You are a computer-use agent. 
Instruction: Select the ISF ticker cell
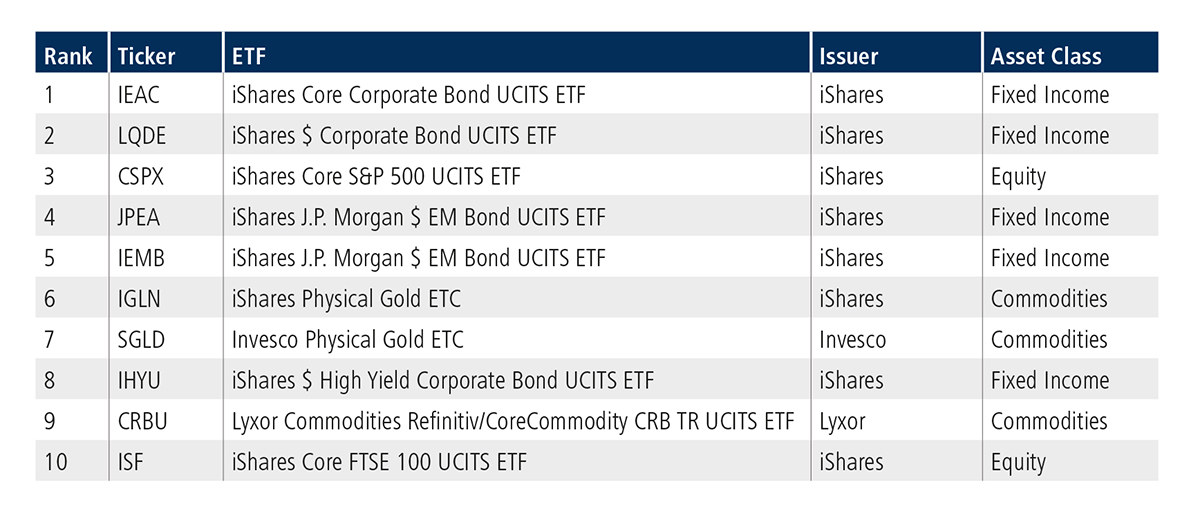click(x=133, y=462)
